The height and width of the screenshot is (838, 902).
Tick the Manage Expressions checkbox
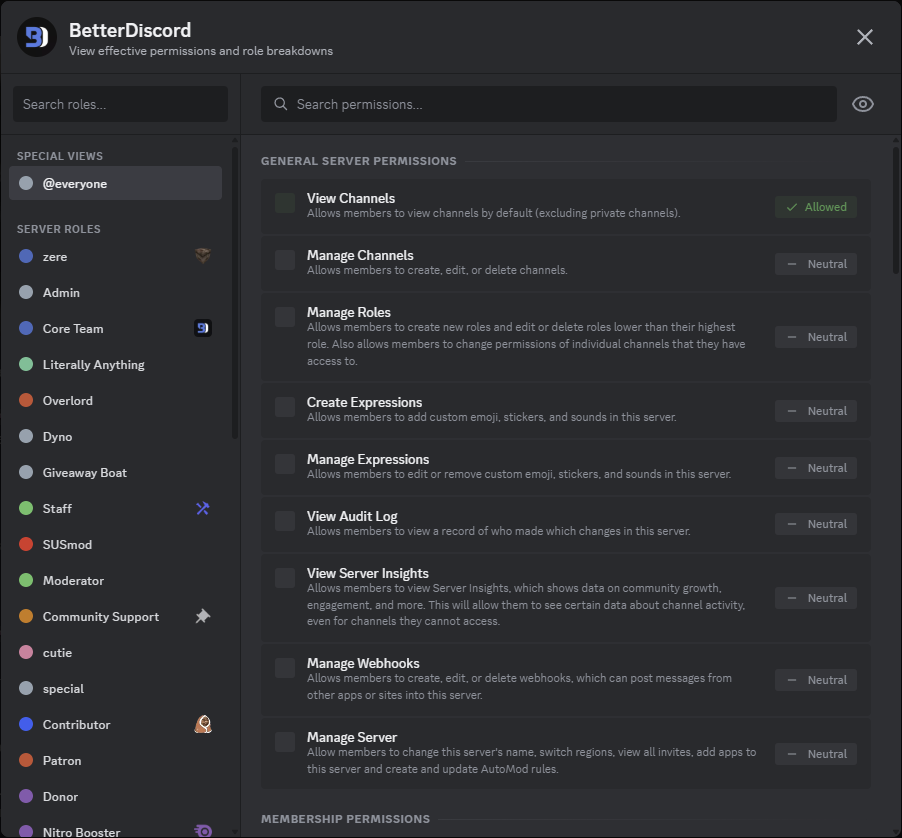tap(285, 464)
